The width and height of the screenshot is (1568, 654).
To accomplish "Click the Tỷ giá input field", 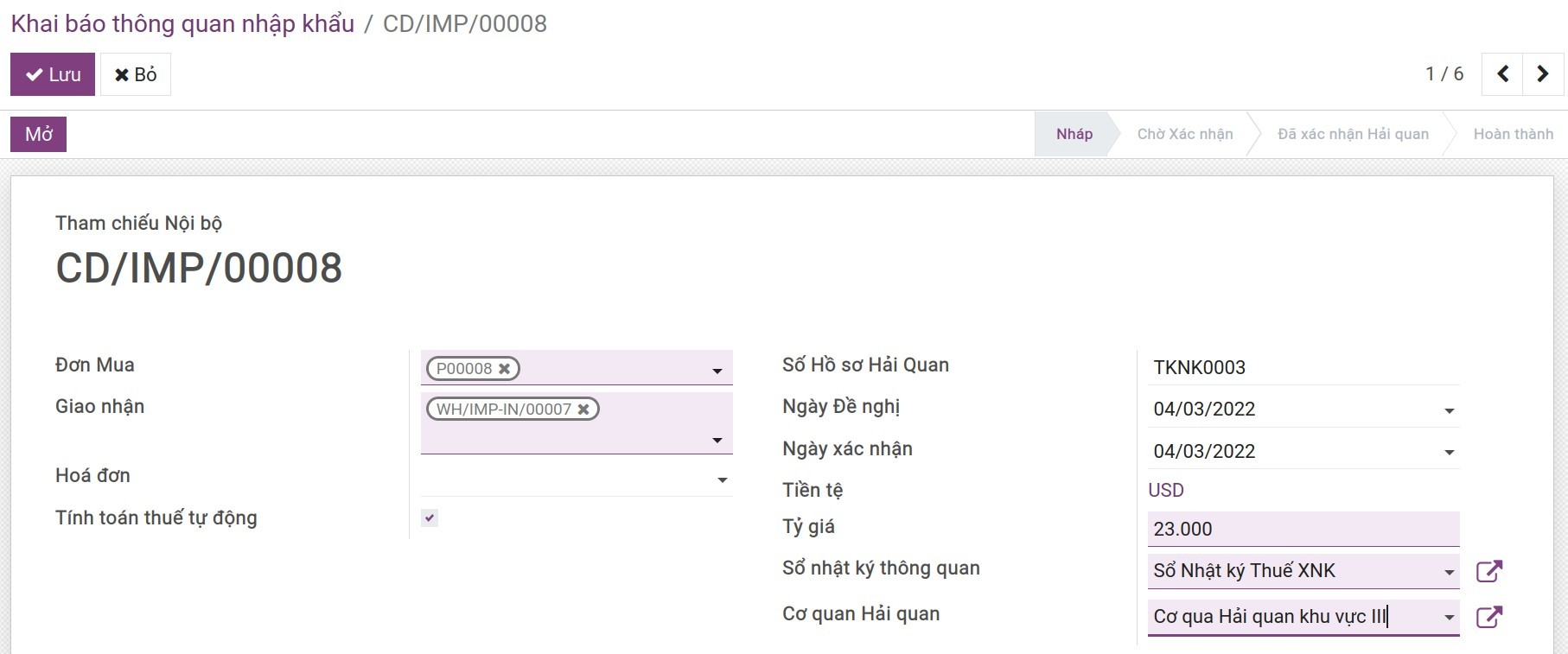I will click(x=1302, y=529).
